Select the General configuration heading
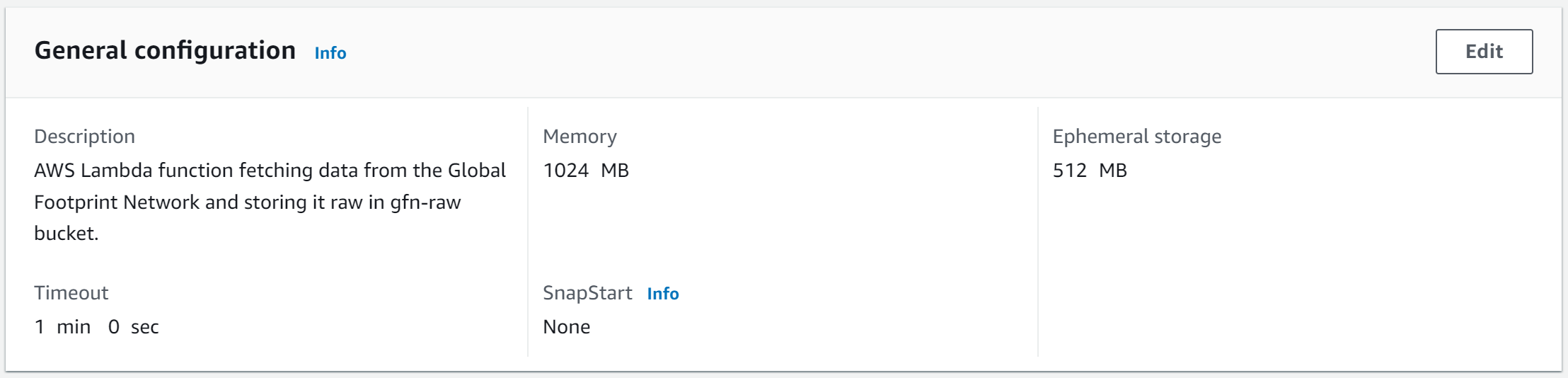 coord(165,51)
